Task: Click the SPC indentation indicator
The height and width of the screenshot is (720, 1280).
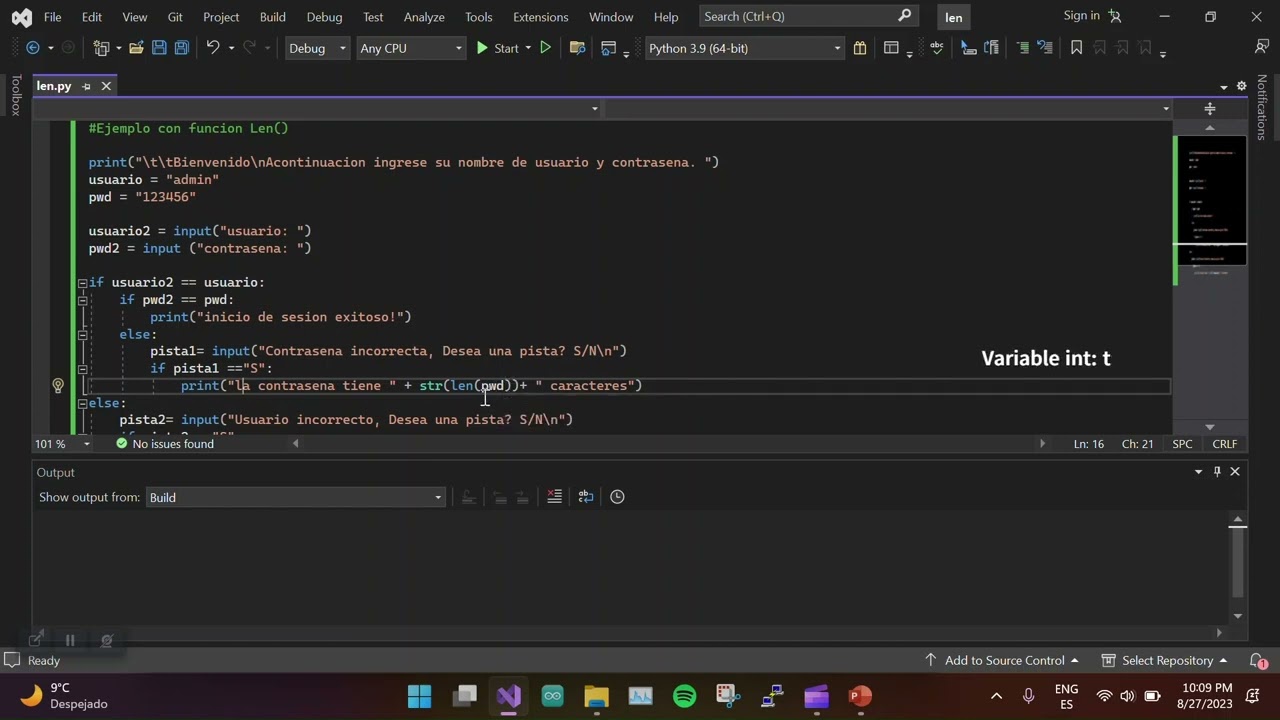Action: [x=1182, y=444]
